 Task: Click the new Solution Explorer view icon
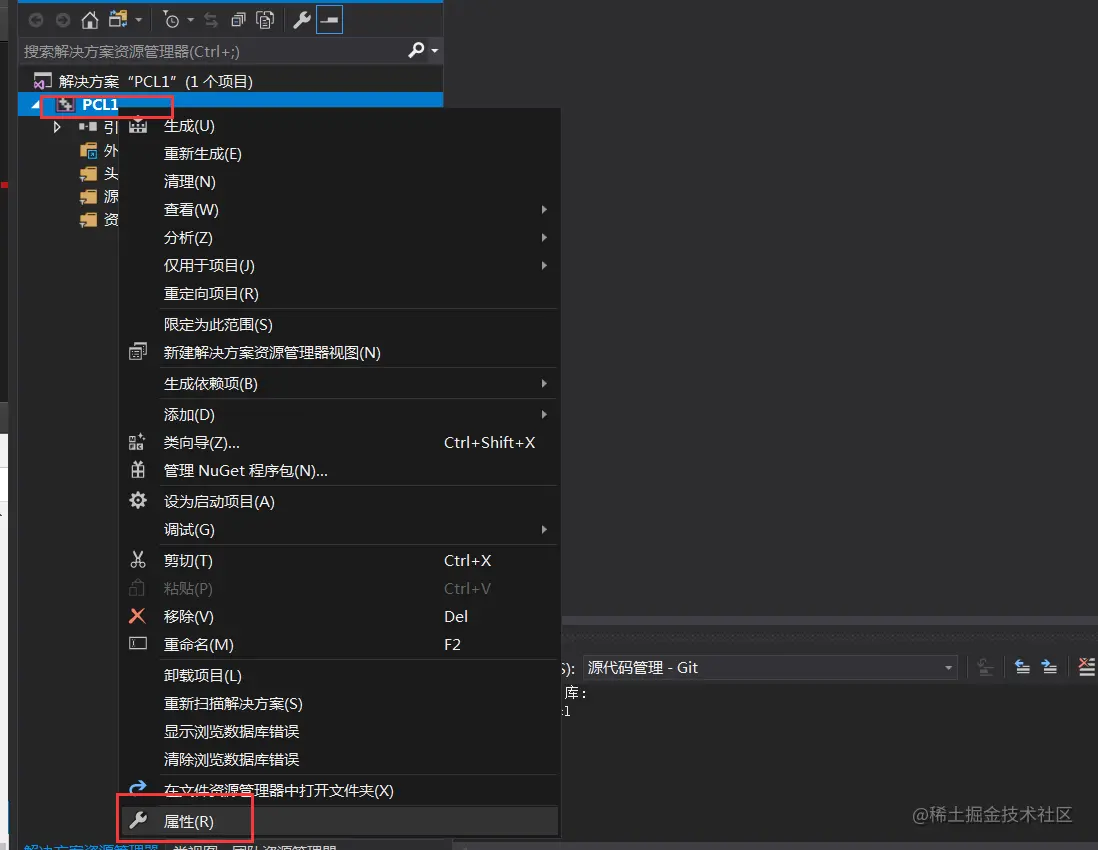pos(138,351)
